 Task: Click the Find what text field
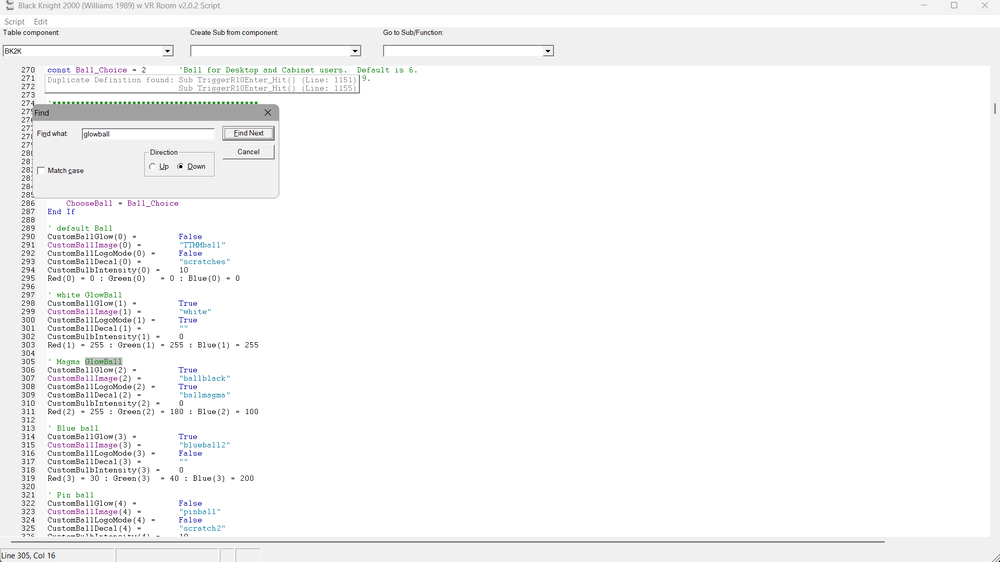148,134
